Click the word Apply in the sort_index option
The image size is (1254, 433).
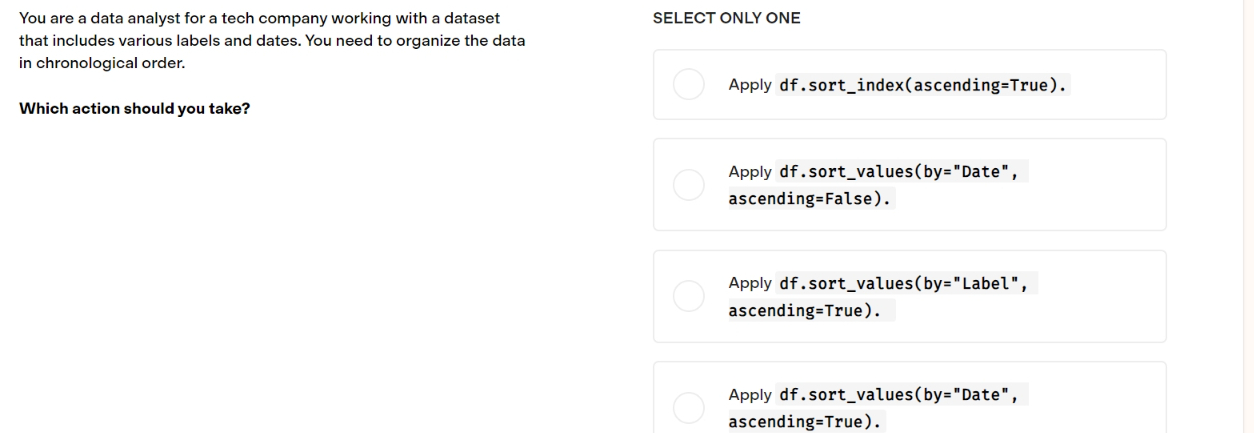750,85
